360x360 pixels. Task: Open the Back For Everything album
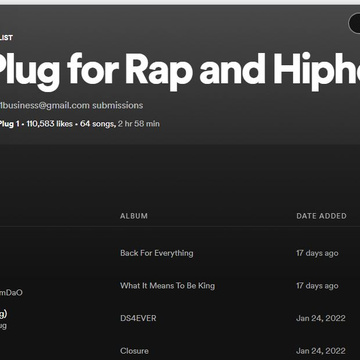pyautogui.click(x=157, y=253)
